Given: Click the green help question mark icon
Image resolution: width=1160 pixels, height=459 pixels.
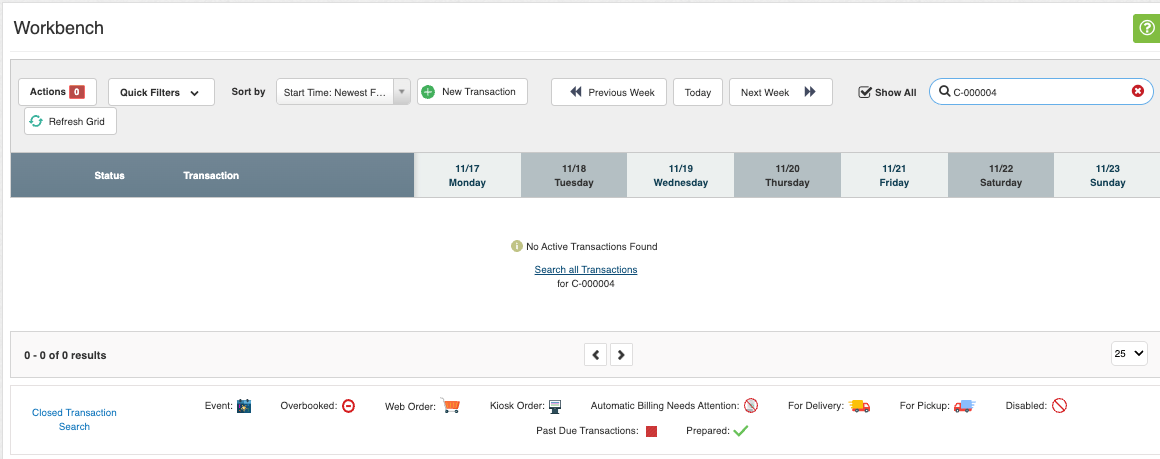Looking at the screenshot, I should [1146, 28].
